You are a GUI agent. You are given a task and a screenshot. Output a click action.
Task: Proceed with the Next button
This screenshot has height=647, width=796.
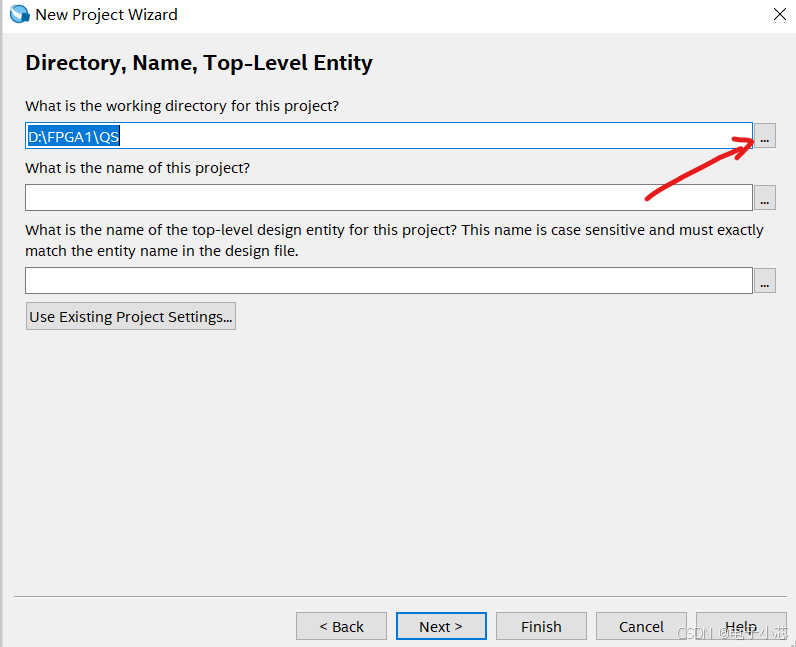[441, 627]
